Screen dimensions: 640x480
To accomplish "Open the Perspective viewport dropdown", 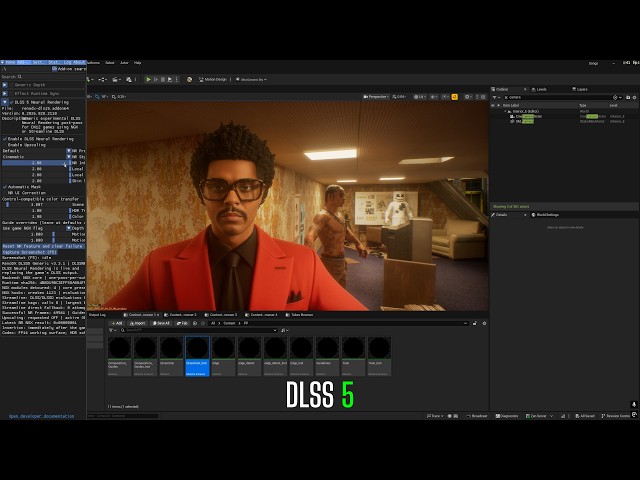I will pyautogui.click(x=376, y=97).
